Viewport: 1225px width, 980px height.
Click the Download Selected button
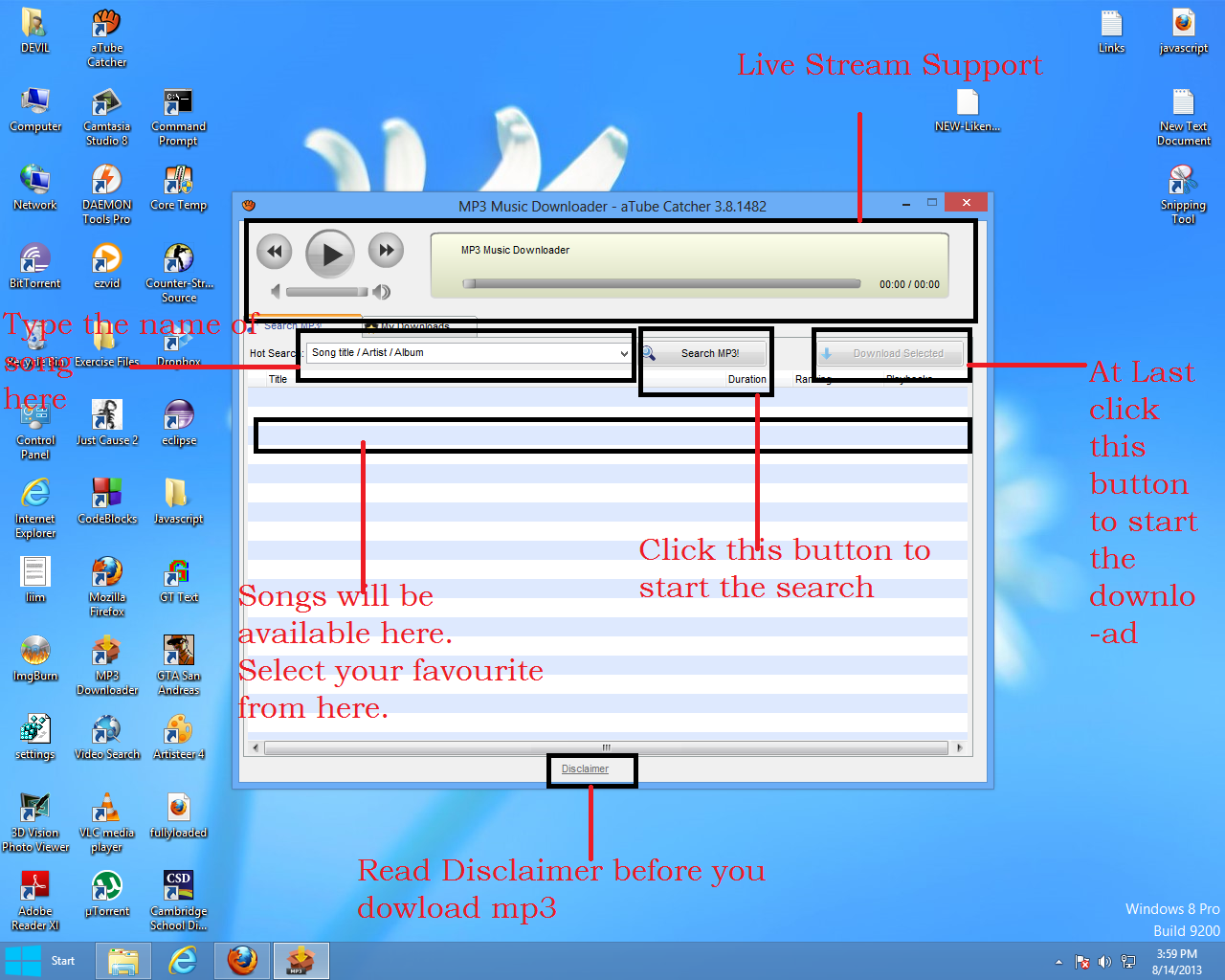890,352
